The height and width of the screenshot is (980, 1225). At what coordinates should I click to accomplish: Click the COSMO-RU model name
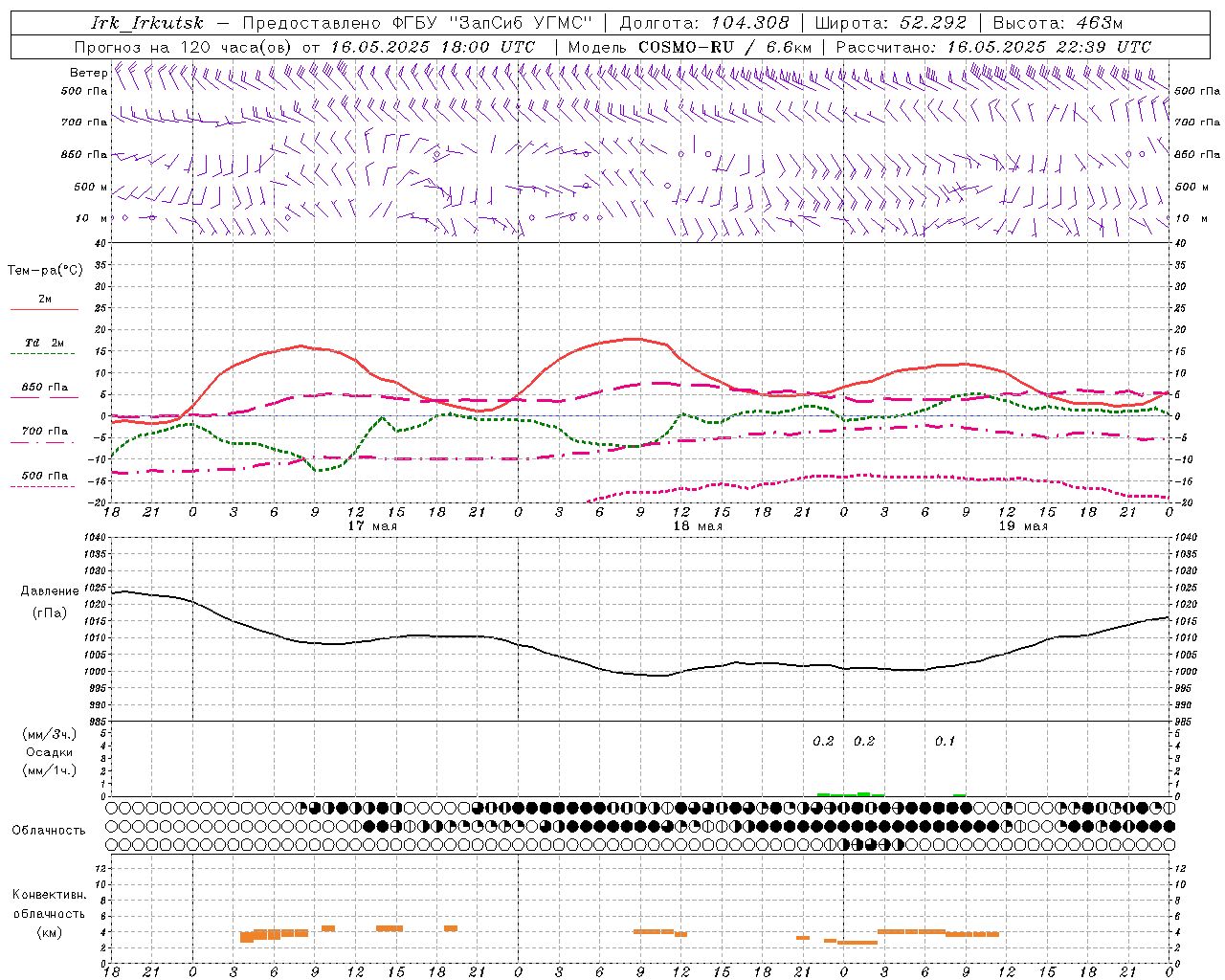pyautogui.click(x=685, y=47)
